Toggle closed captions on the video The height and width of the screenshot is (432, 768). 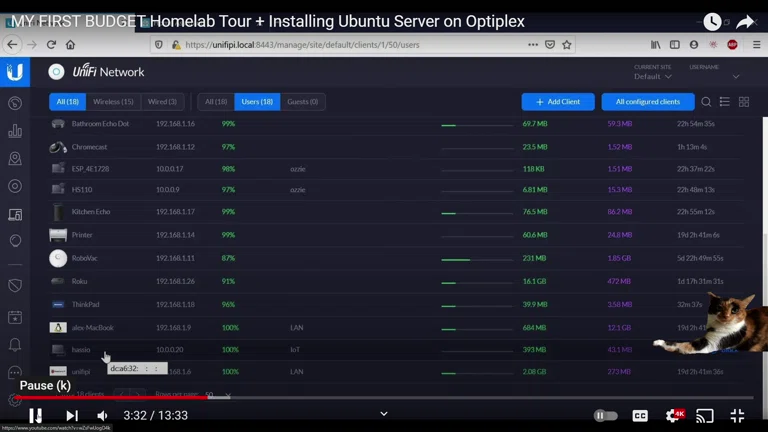coord(640,415)
